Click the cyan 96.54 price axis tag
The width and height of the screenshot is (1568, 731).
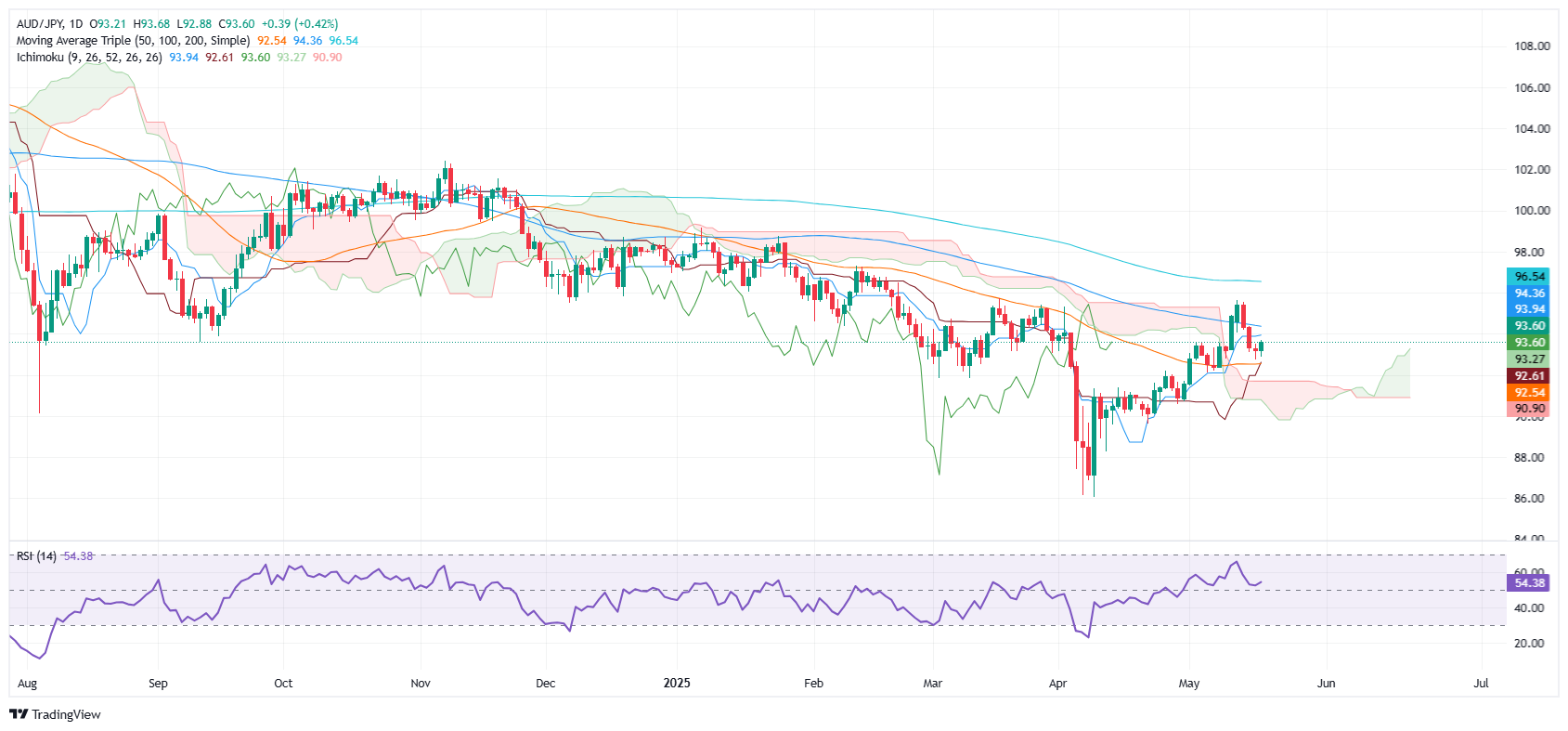click(x=1529, y=277)
